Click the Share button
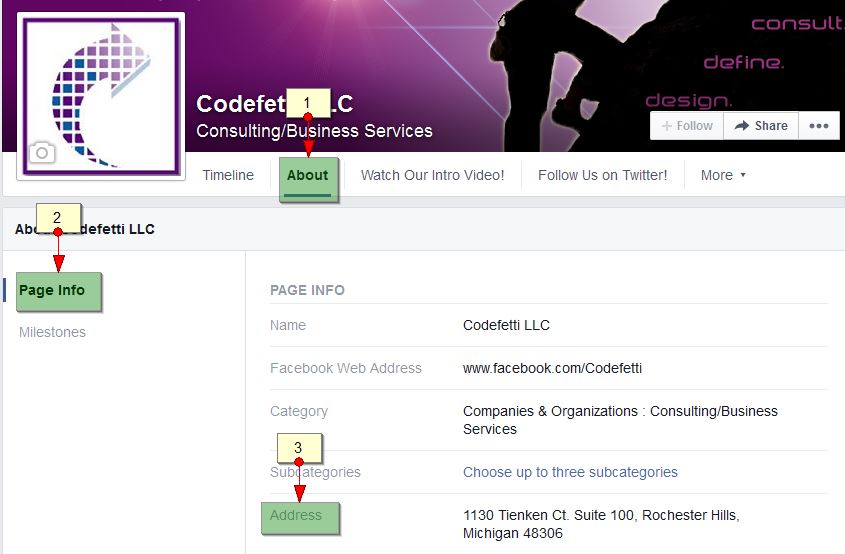 point(761,126)
